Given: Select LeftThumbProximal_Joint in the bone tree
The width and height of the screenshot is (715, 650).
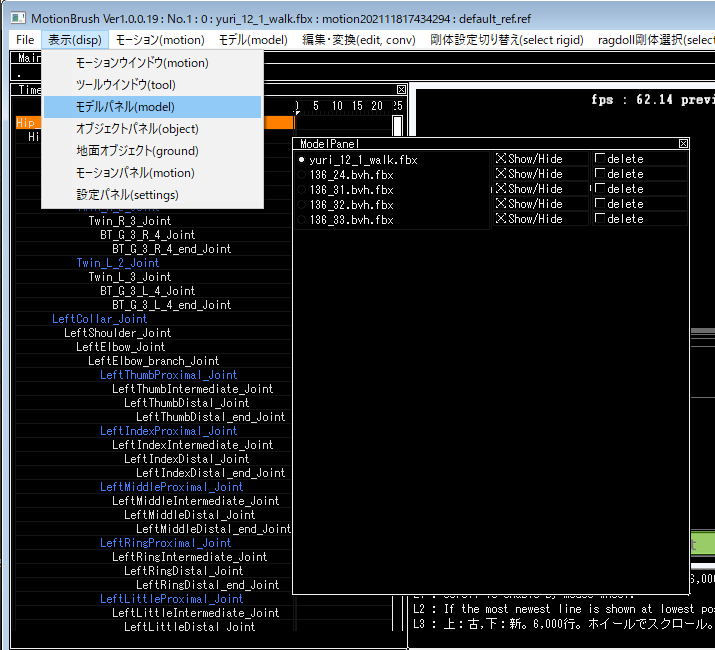Looking at the screenshot, I should (168, 375).
